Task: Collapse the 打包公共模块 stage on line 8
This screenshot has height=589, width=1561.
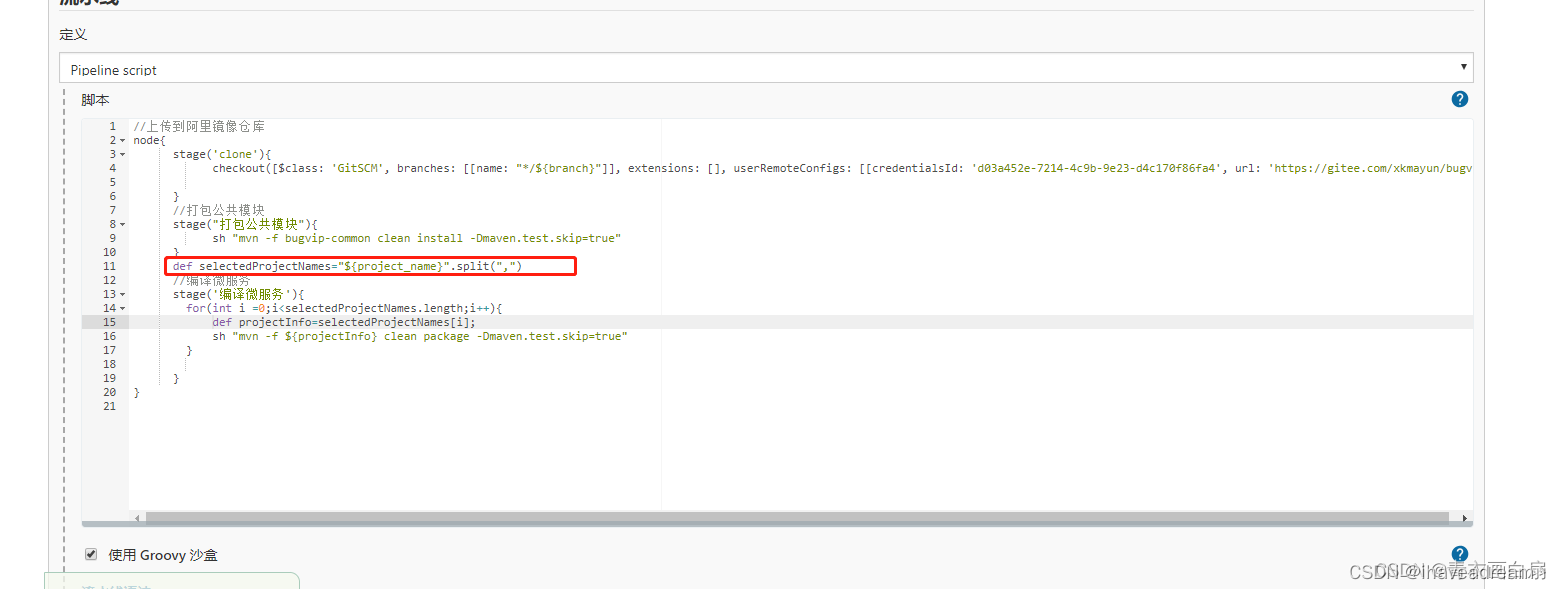Action: coord(120,224)
